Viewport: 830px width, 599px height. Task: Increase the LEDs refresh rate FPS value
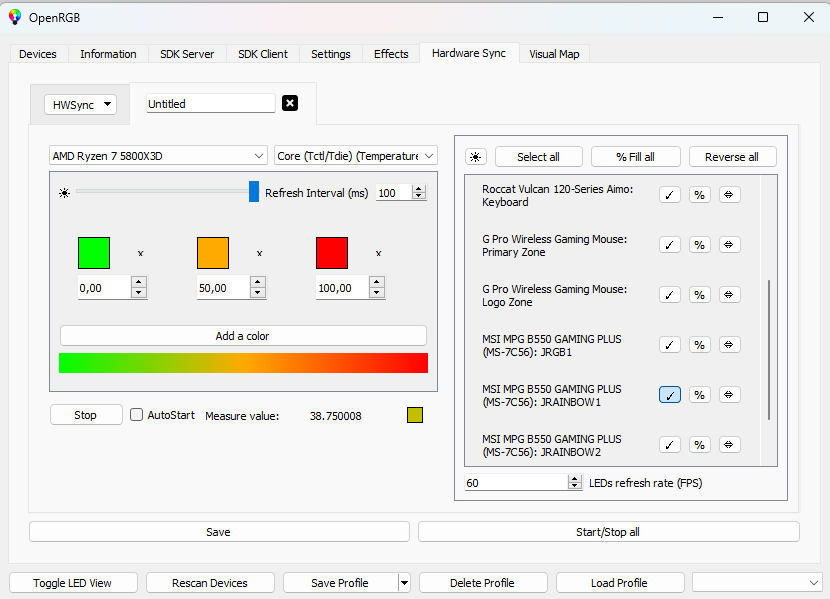tap(574, 479)
